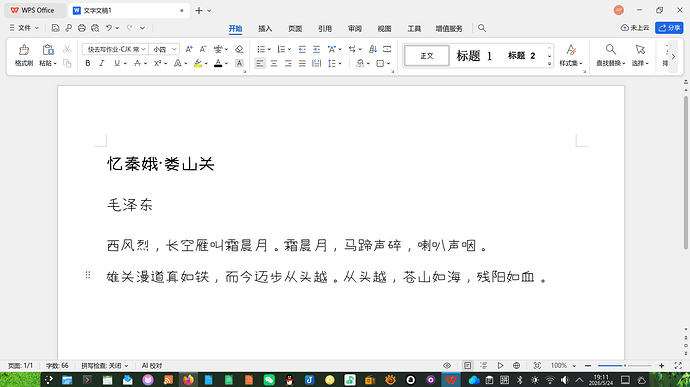Click the Sort (A-Z) icon
Screen dimensions: 690x387
(x=373, y=49)
